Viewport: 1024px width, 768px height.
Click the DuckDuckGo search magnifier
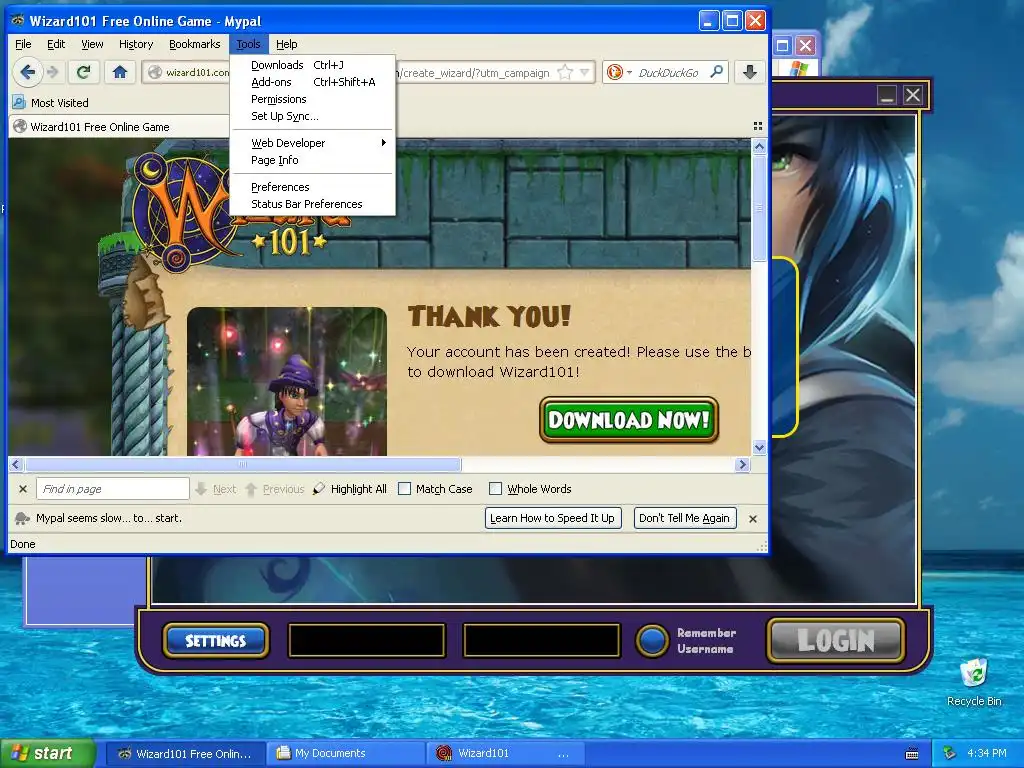pyautogui.click(x=716, y=72)
